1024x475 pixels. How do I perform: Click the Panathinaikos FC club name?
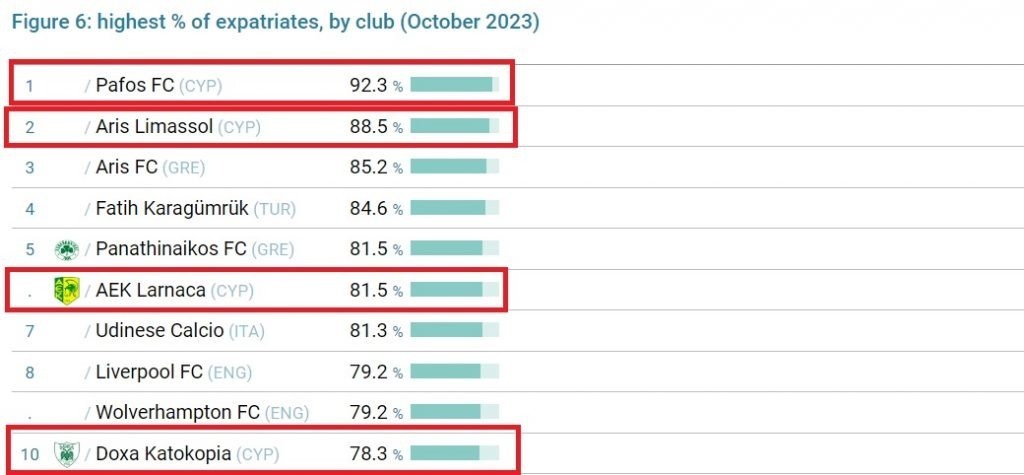[171, 249]
